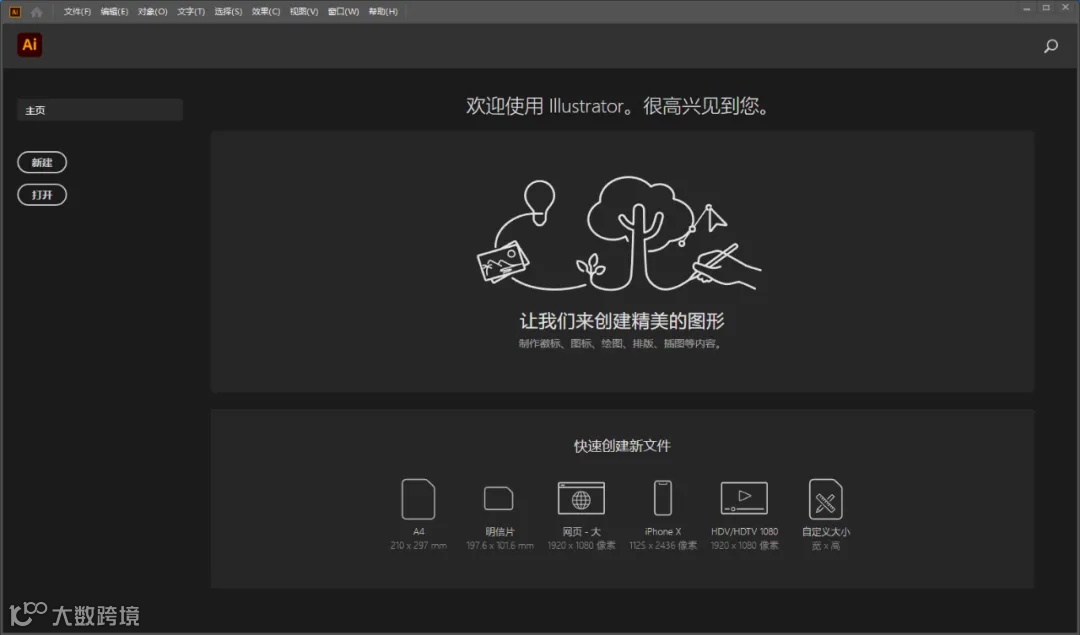The image size is (1080, 635).
Task: Open the 编辑(E) menu
Action: coord(114,12)
